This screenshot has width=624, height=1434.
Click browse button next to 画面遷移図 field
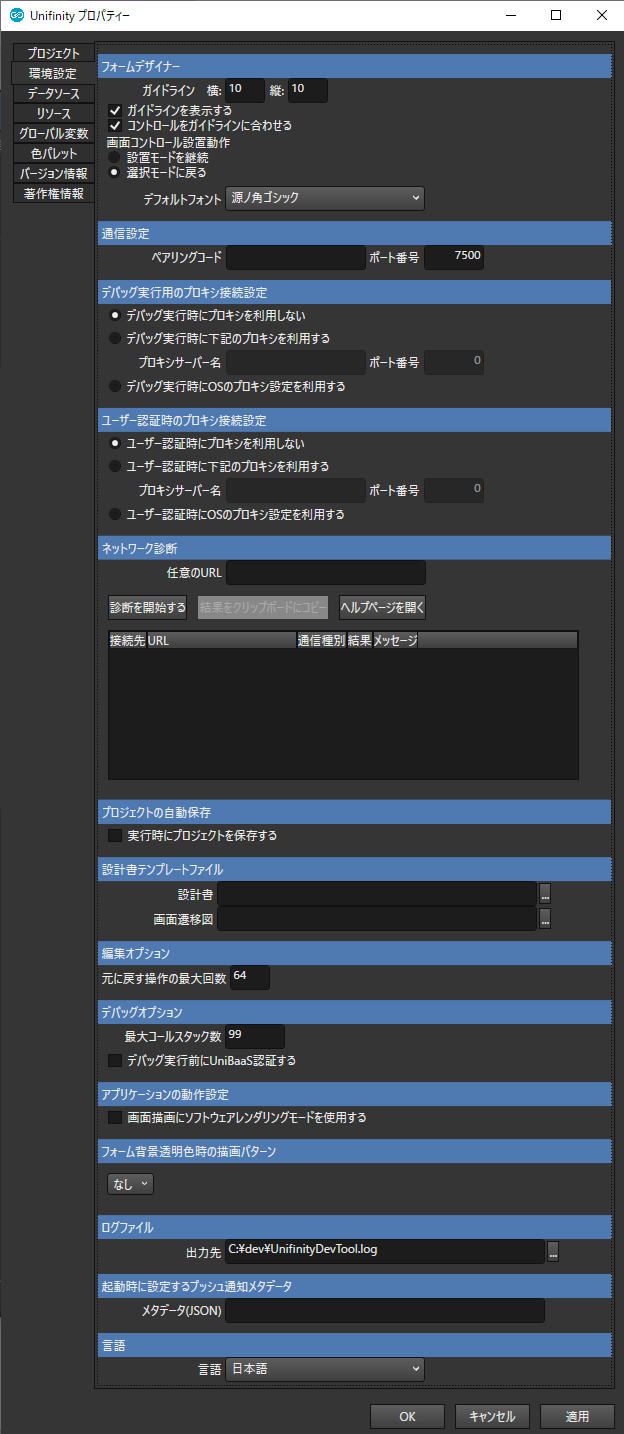pos(545,918)
